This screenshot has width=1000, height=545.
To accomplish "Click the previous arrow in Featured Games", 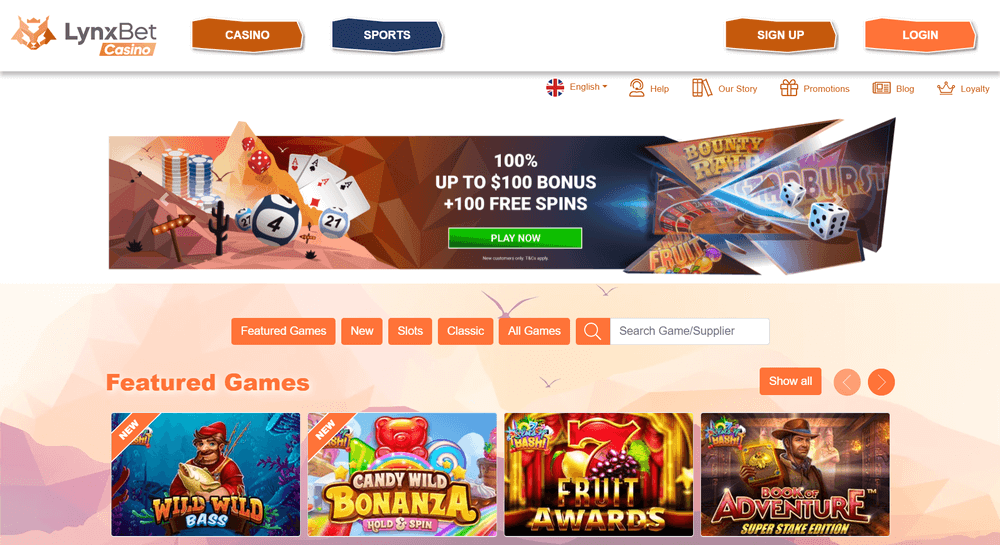I will (847, 382).
